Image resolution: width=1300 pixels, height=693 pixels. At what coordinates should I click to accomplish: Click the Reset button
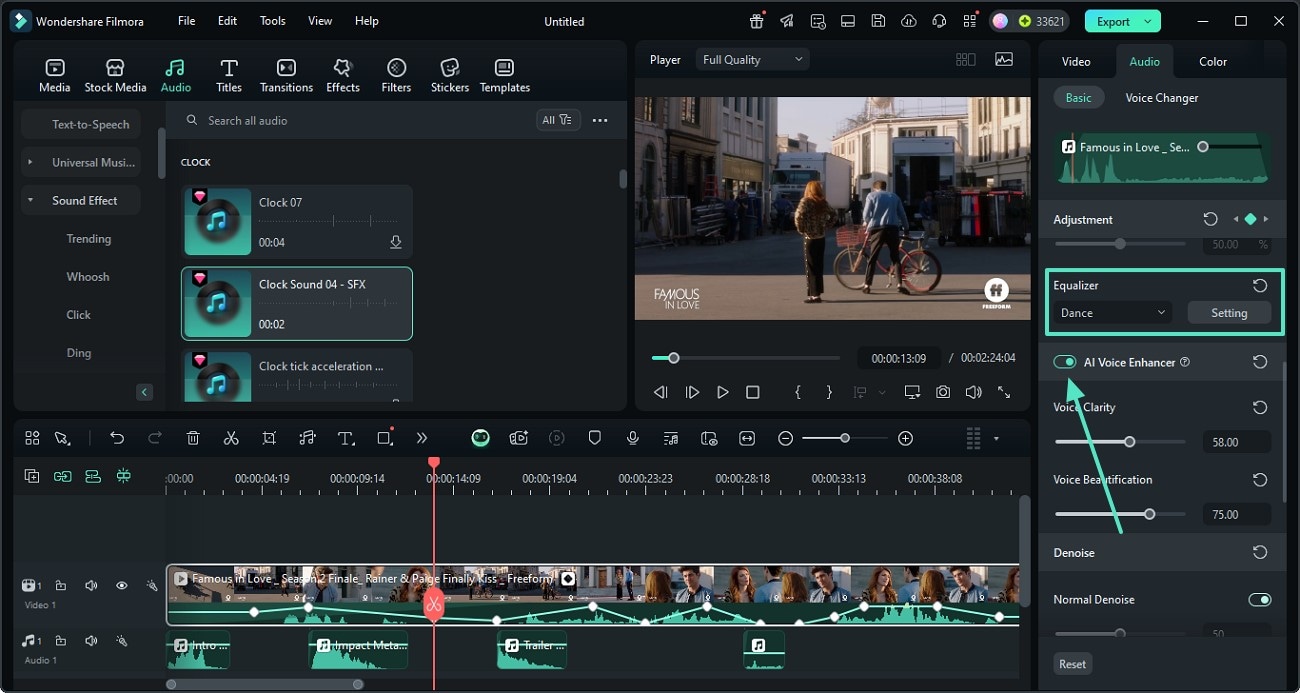coord(1073,664)
